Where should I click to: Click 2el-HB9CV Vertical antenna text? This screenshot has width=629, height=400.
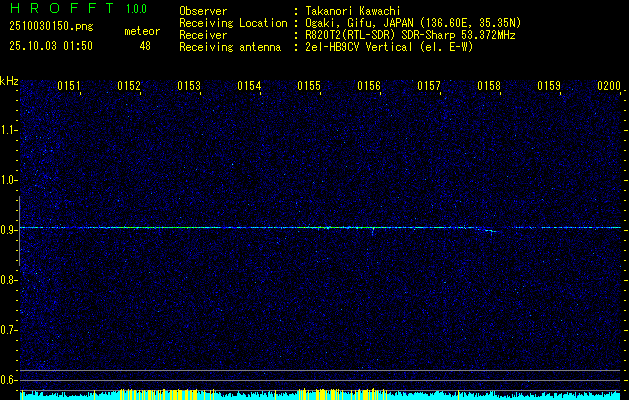point(389,47)
